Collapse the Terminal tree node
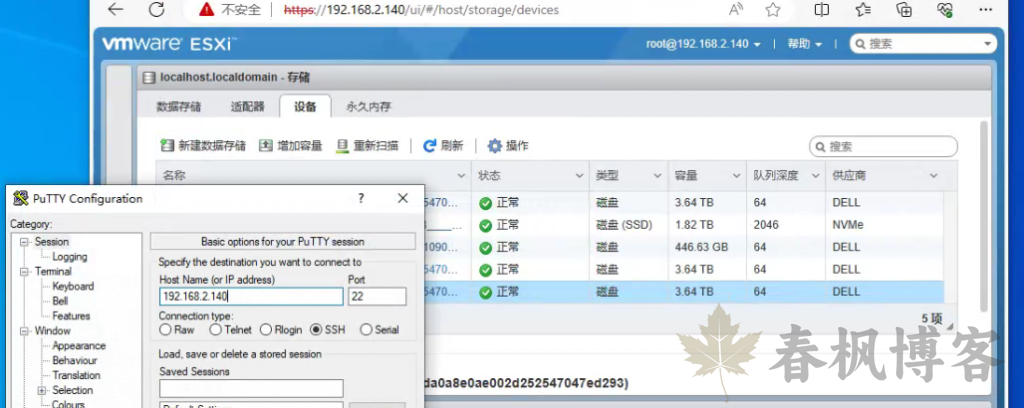 click(25, 271)
